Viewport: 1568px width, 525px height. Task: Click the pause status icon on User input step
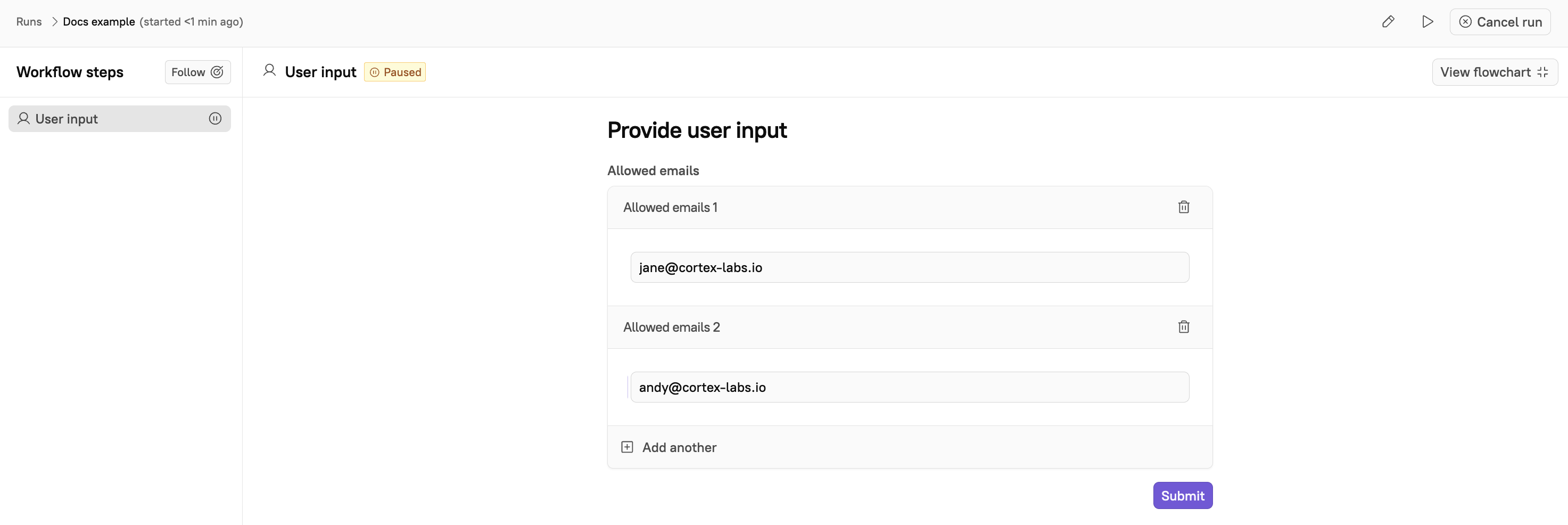215,119
